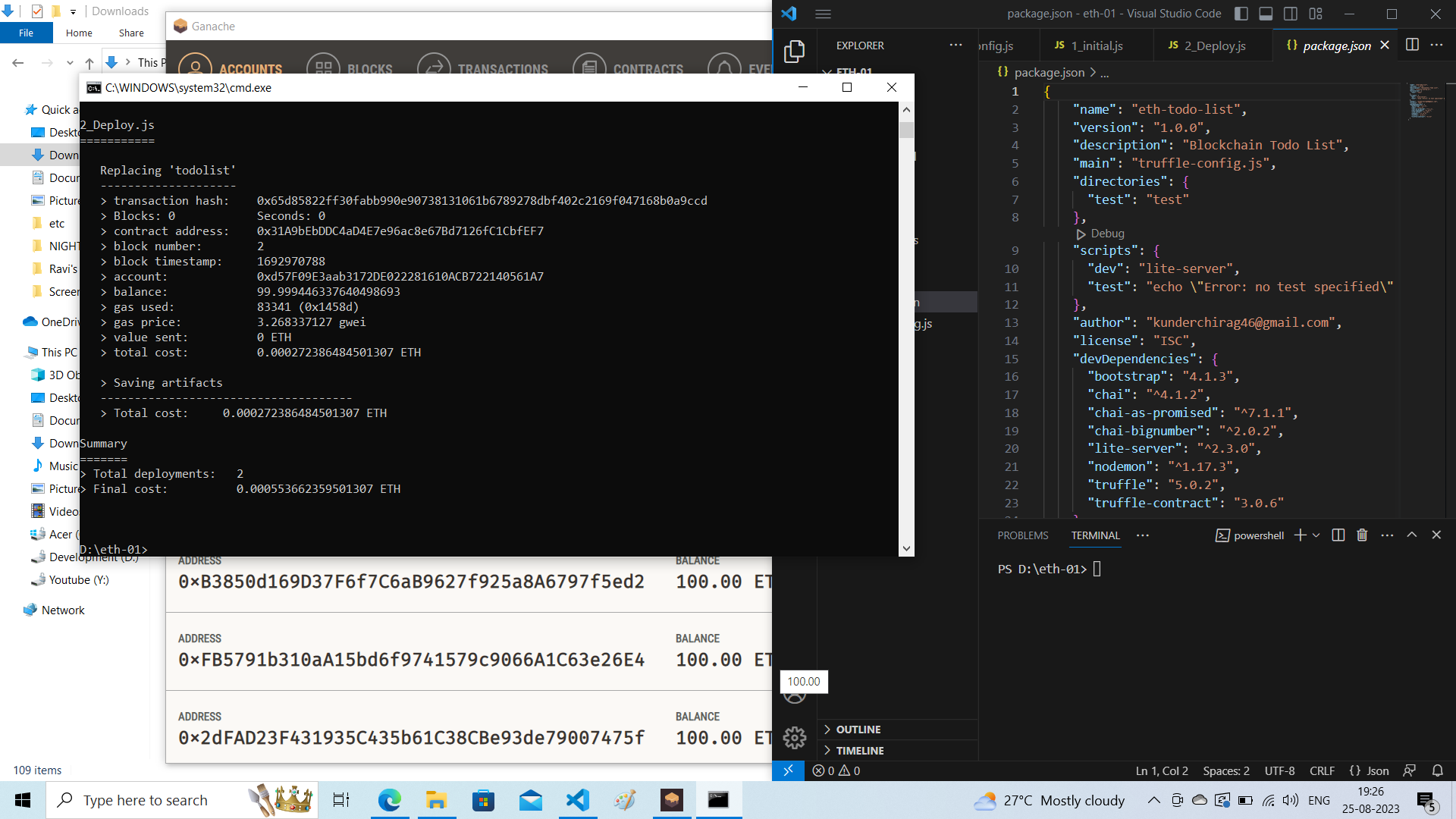Open VS Code Explorer sidebar icon
Screen dimensions: 1456x819
click(794, 52)
